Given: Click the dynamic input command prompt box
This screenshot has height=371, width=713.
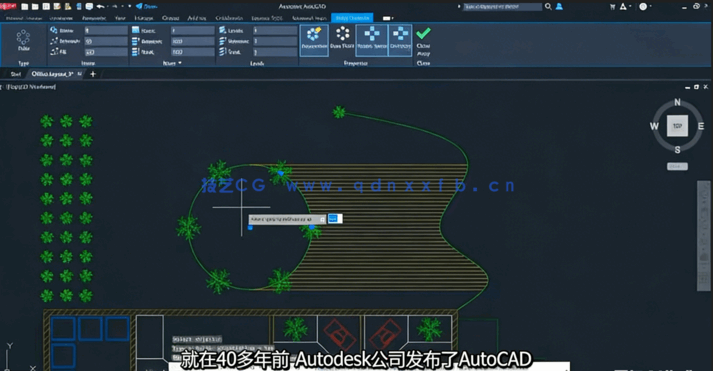Looking at the screenshot, I should (x=287, y=219).
